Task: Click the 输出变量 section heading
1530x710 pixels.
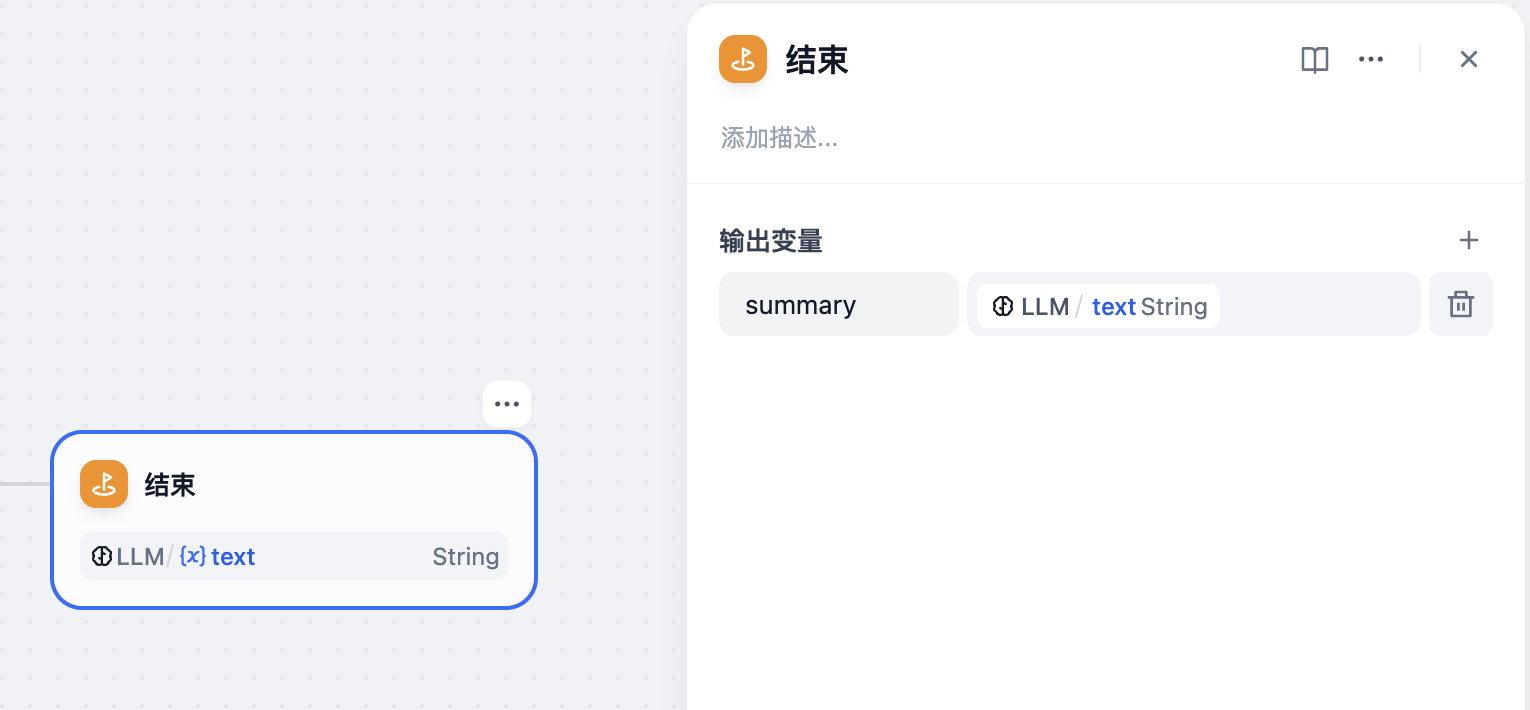Action: tap(770, 241)
